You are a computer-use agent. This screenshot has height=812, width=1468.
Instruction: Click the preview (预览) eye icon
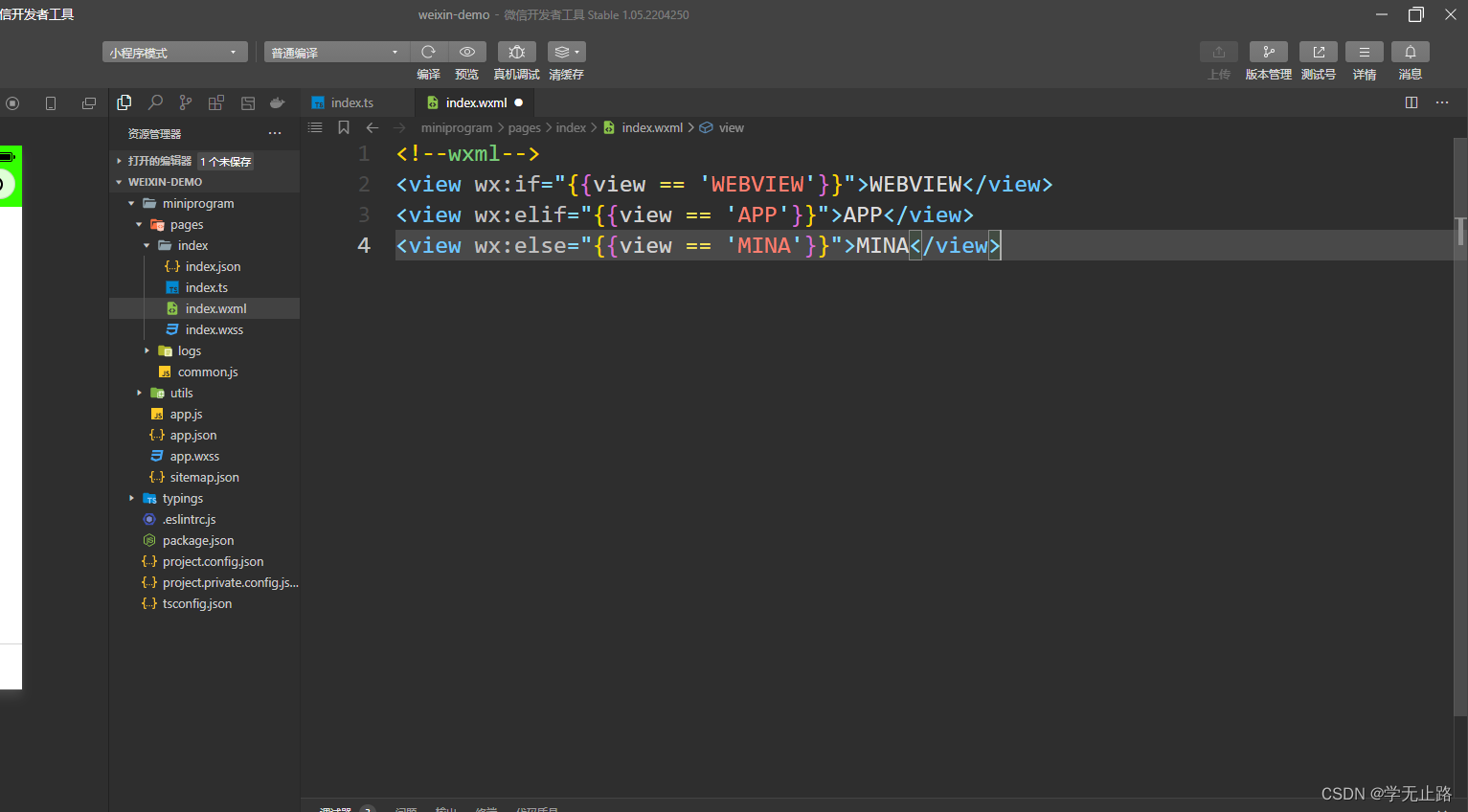coord(467,52)
